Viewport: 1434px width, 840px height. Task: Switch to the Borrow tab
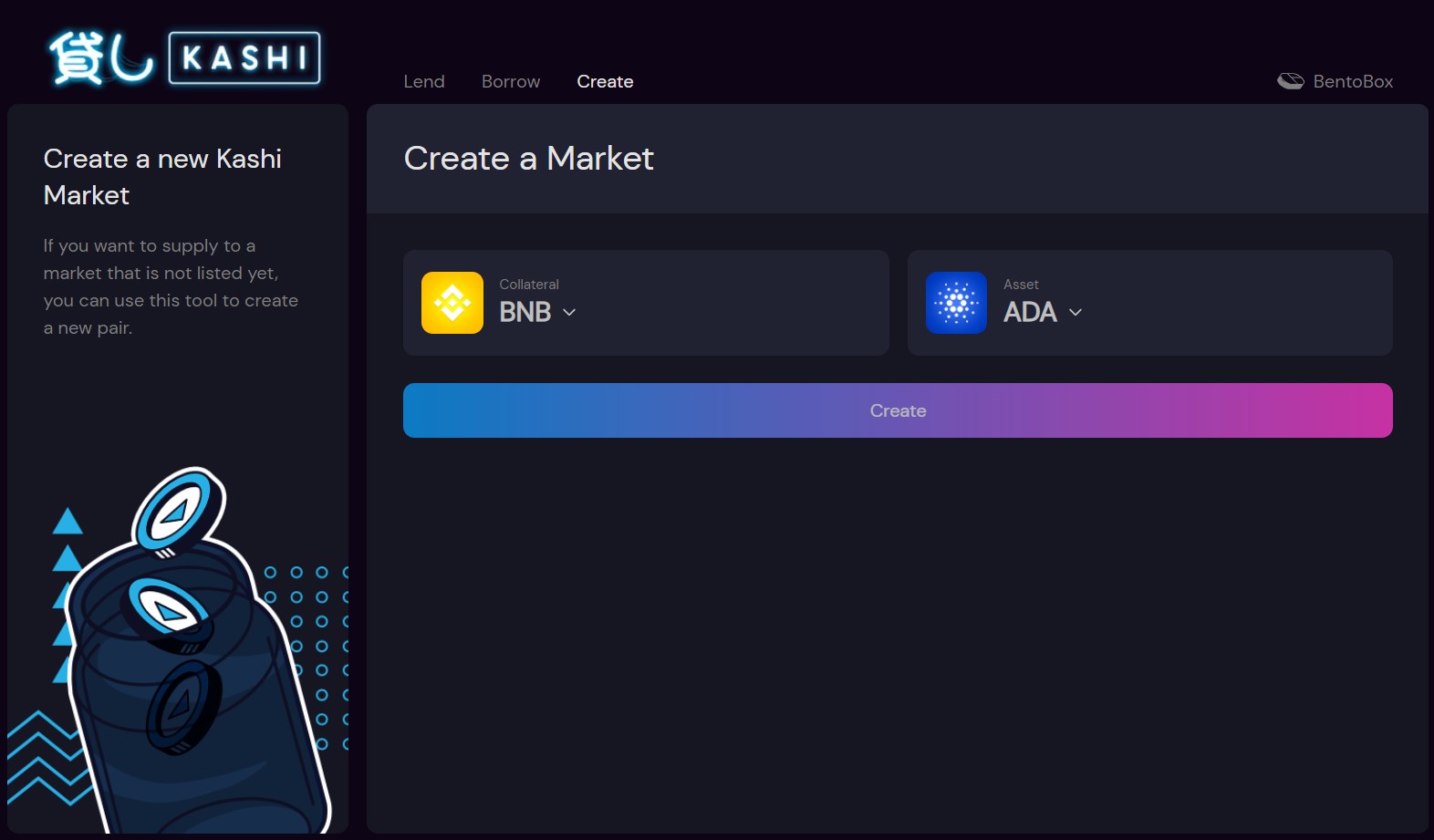tap(511, 81)
